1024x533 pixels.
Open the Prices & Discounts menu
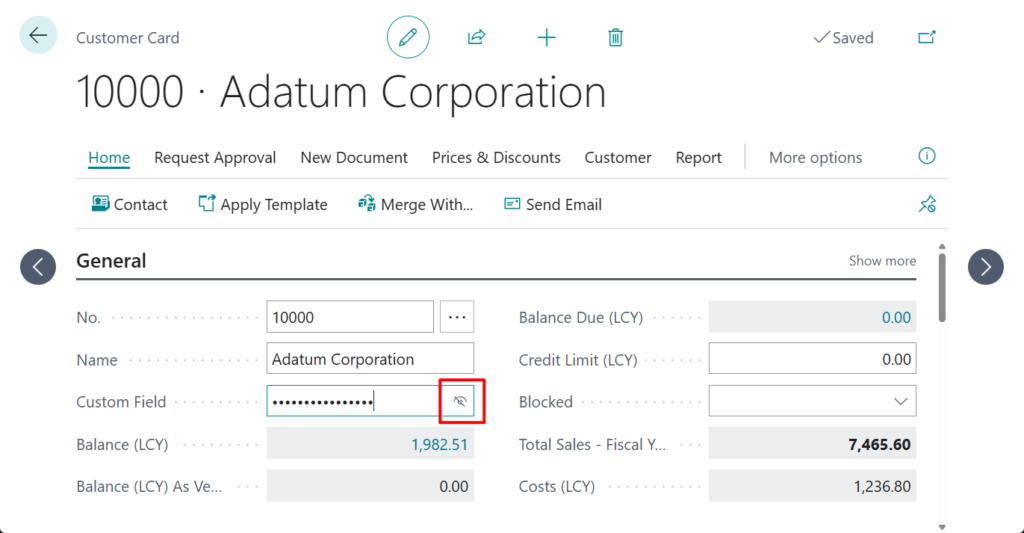496,158
